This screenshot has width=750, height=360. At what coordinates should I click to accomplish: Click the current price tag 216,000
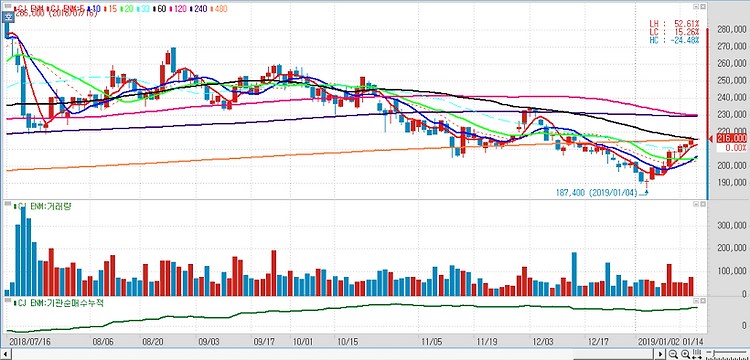point(731,138)
